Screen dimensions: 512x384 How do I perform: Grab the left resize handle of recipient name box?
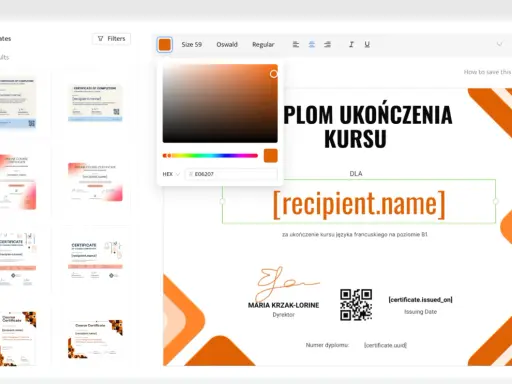coord(222,201)
